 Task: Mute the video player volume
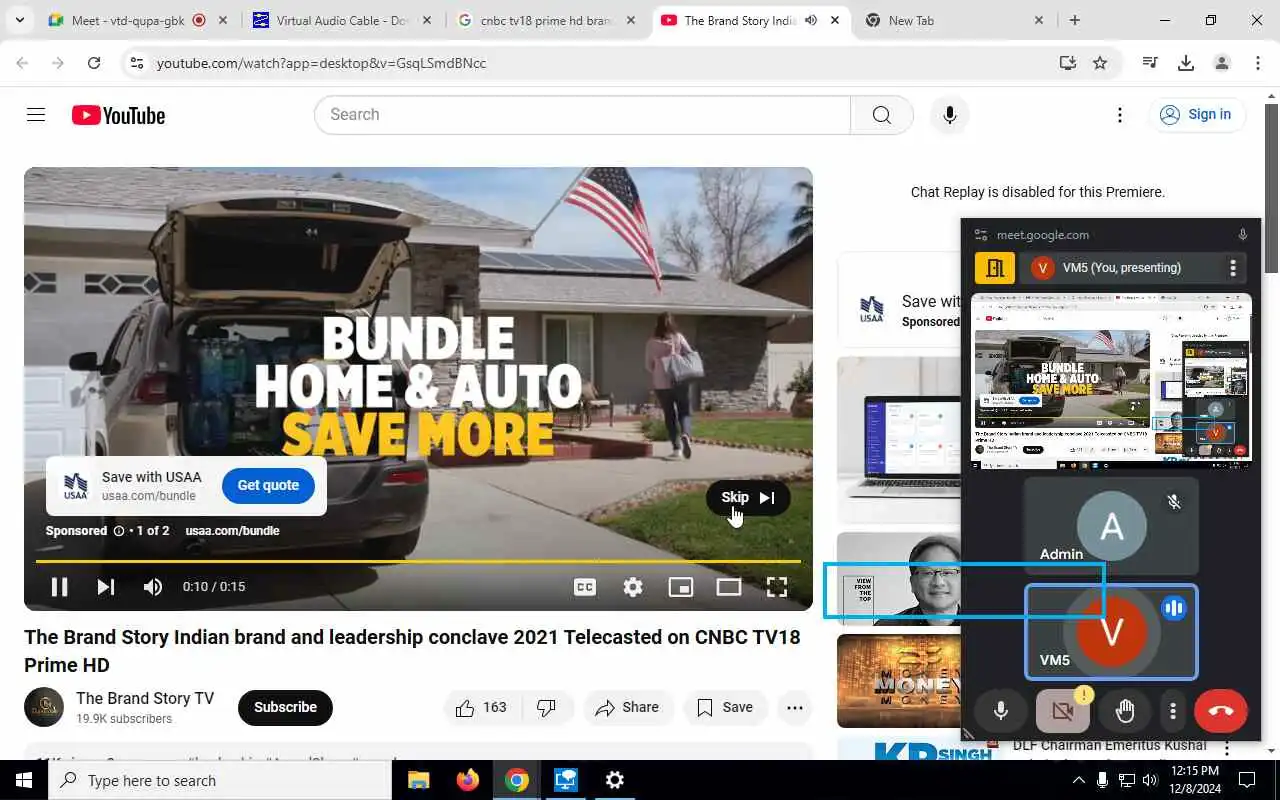(153, 587)
